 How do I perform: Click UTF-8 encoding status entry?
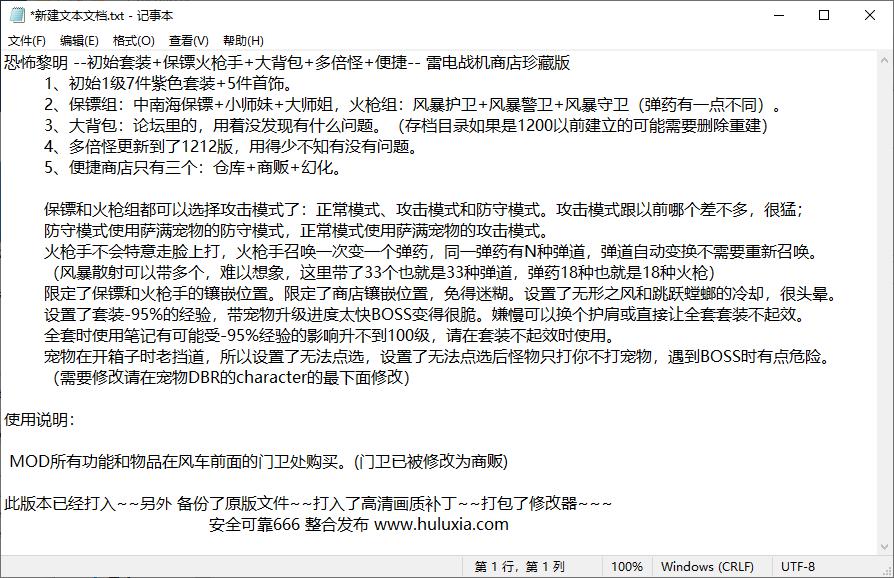pos(798,567)
